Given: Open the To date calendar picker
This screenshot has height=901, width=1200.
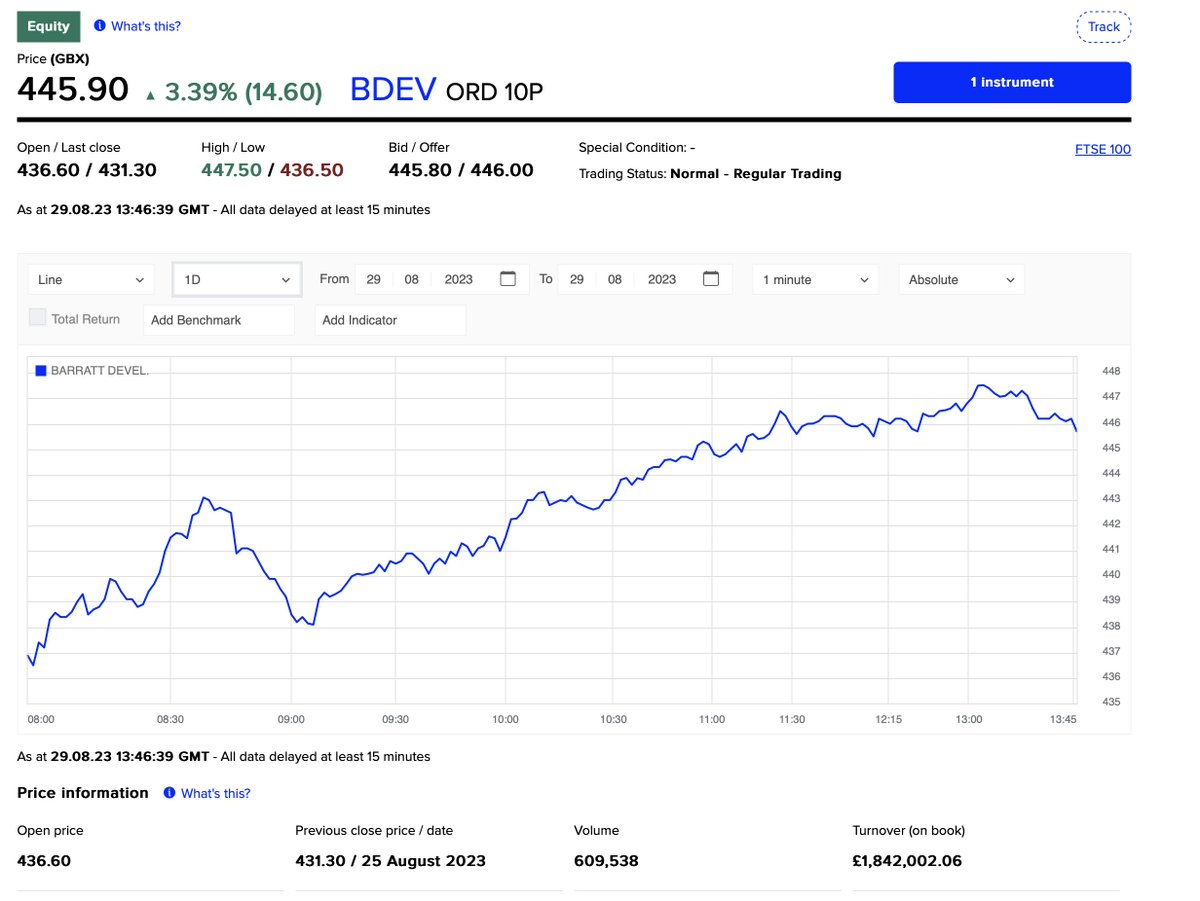Looking at the screenshot, I should click(x=711, y=279).
